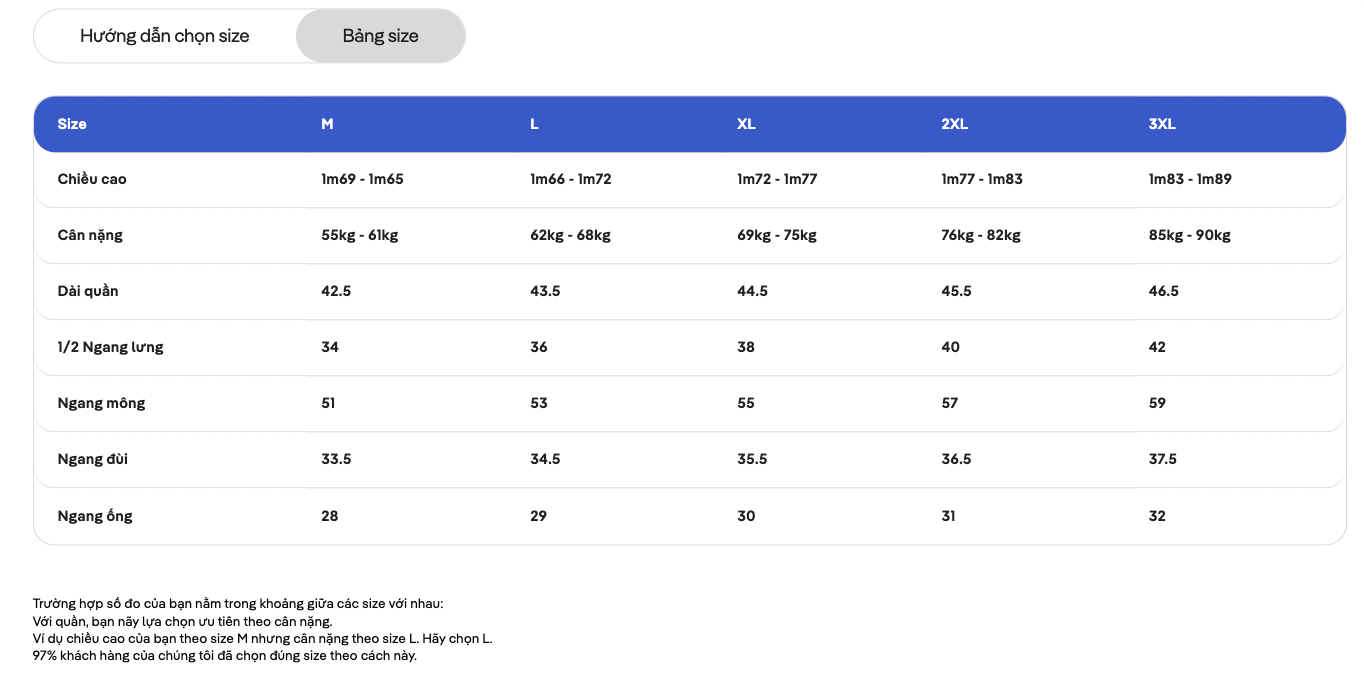Select the Chiều cao row label

coord(92,179)
